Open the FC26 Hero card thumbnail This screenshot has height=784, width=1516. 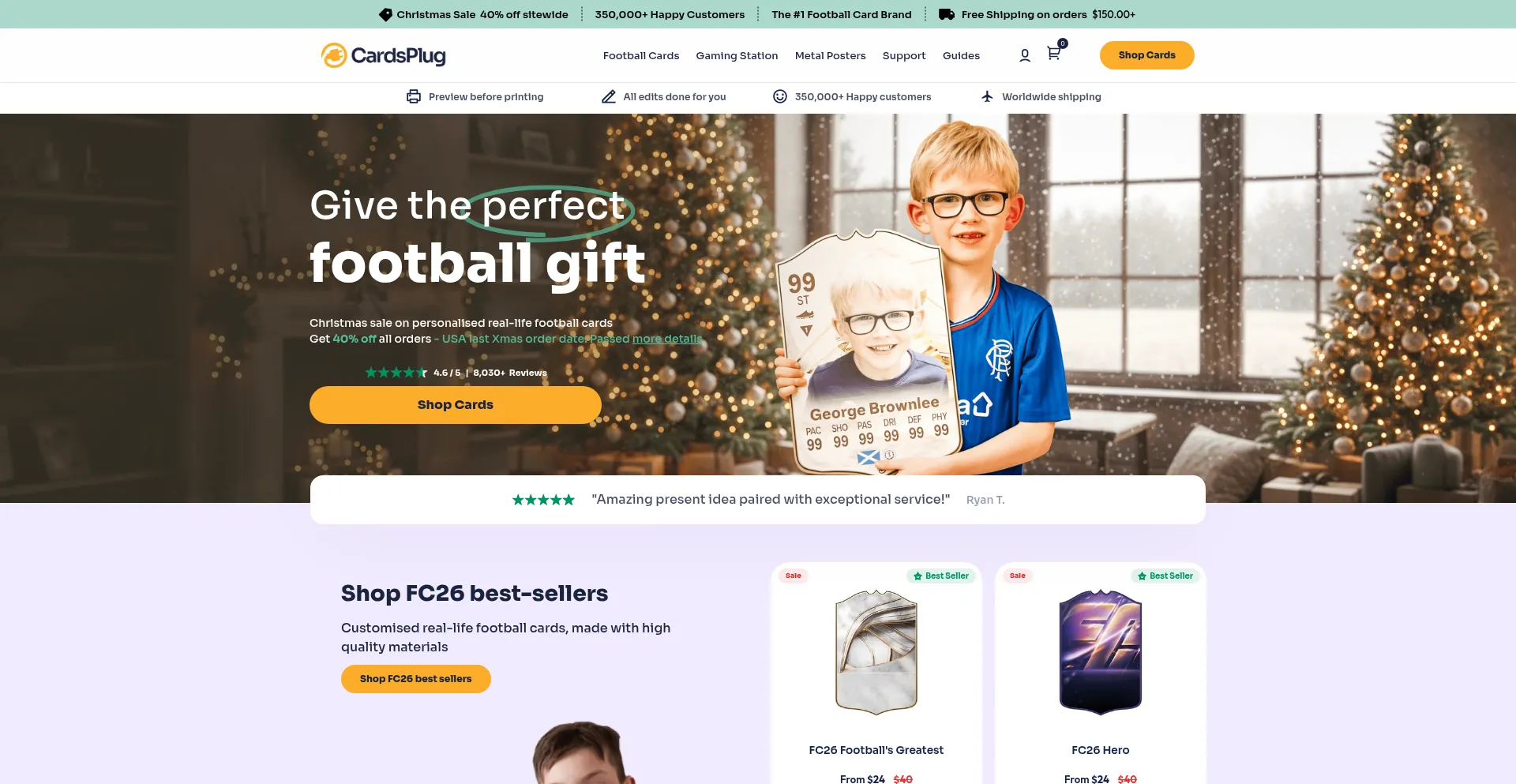point(1101,652)
